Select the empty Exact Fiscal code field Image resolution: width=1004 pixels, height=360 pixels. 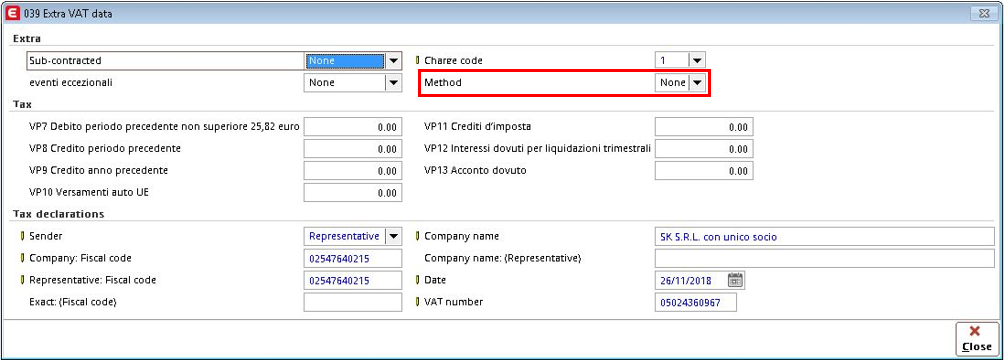353,302
